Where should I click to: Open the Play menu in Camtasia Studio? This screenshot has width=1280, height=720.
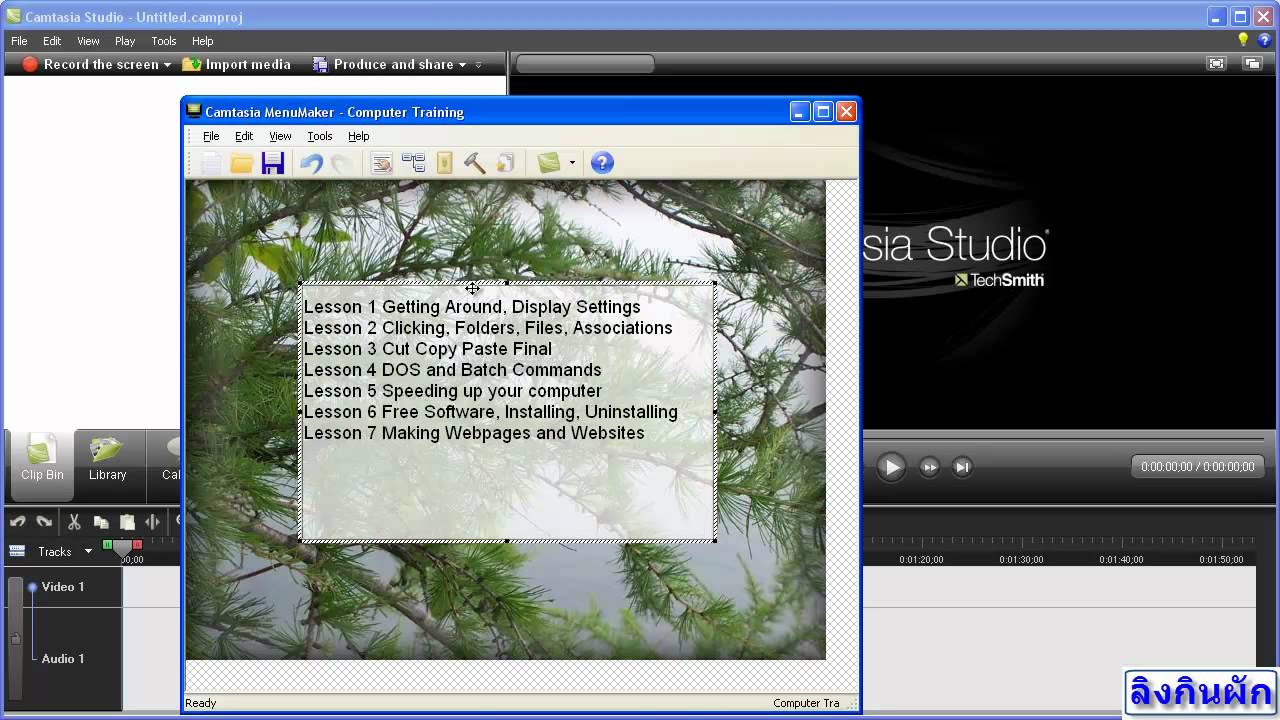point(125,41)
